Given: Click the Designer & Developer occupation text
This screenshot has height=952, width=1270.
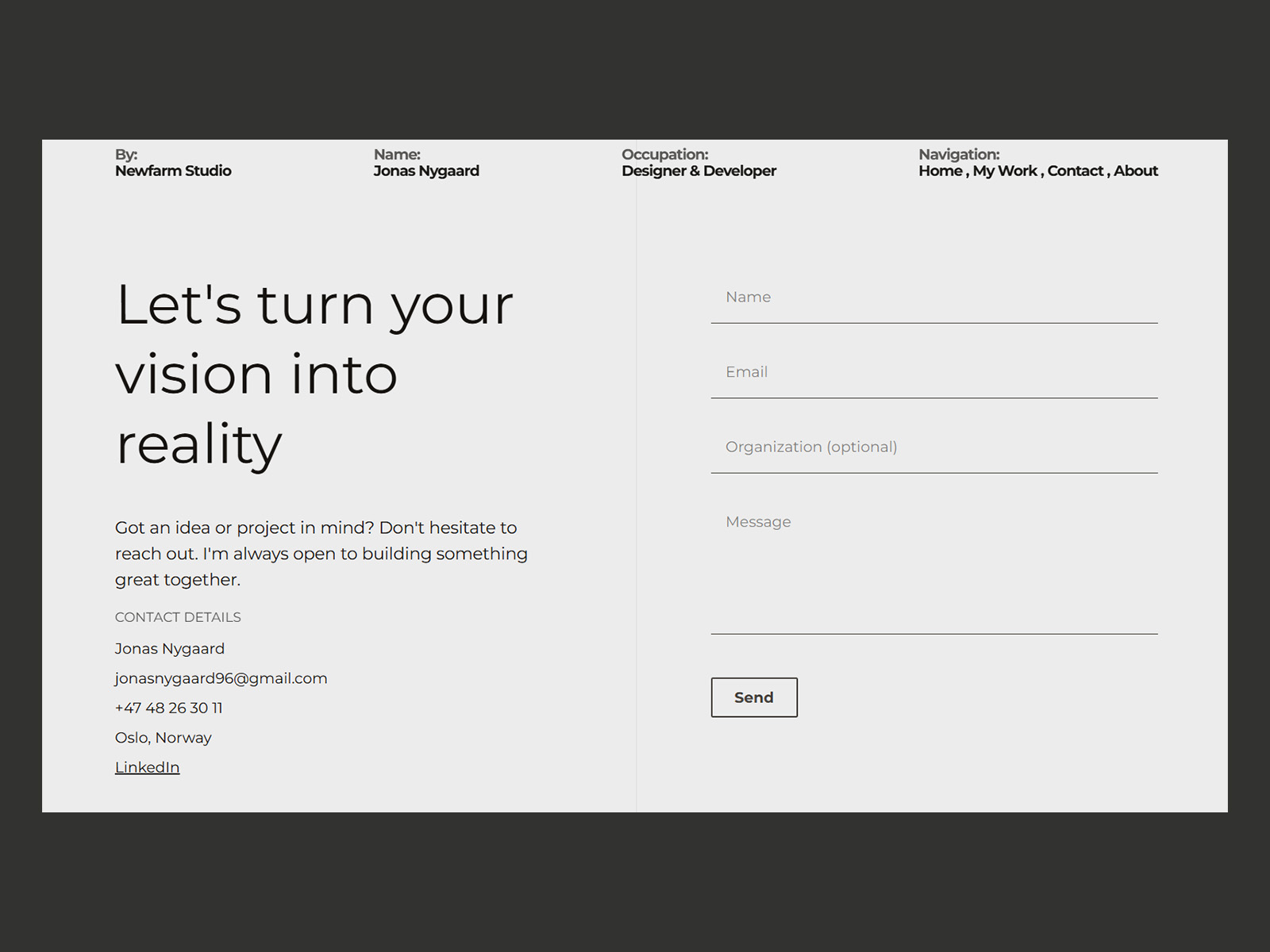Looking at the screenshot, I should click(x=698, y=171).
